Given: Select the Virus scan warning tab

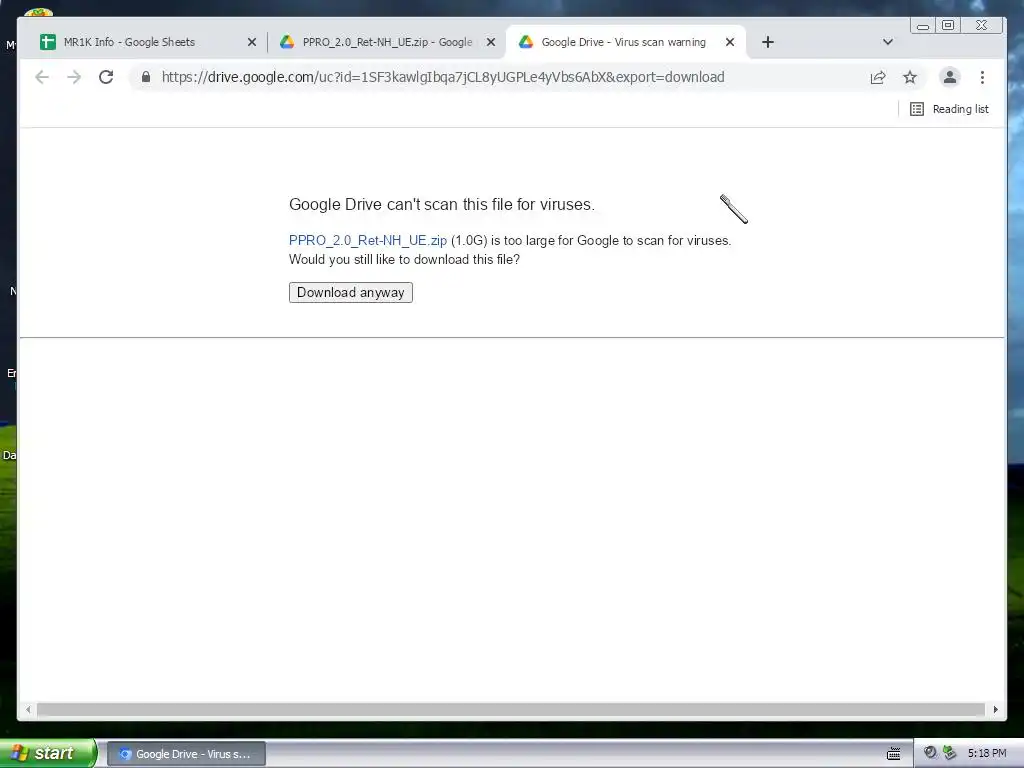Looking at the screenshot, I should coord(625,42).
